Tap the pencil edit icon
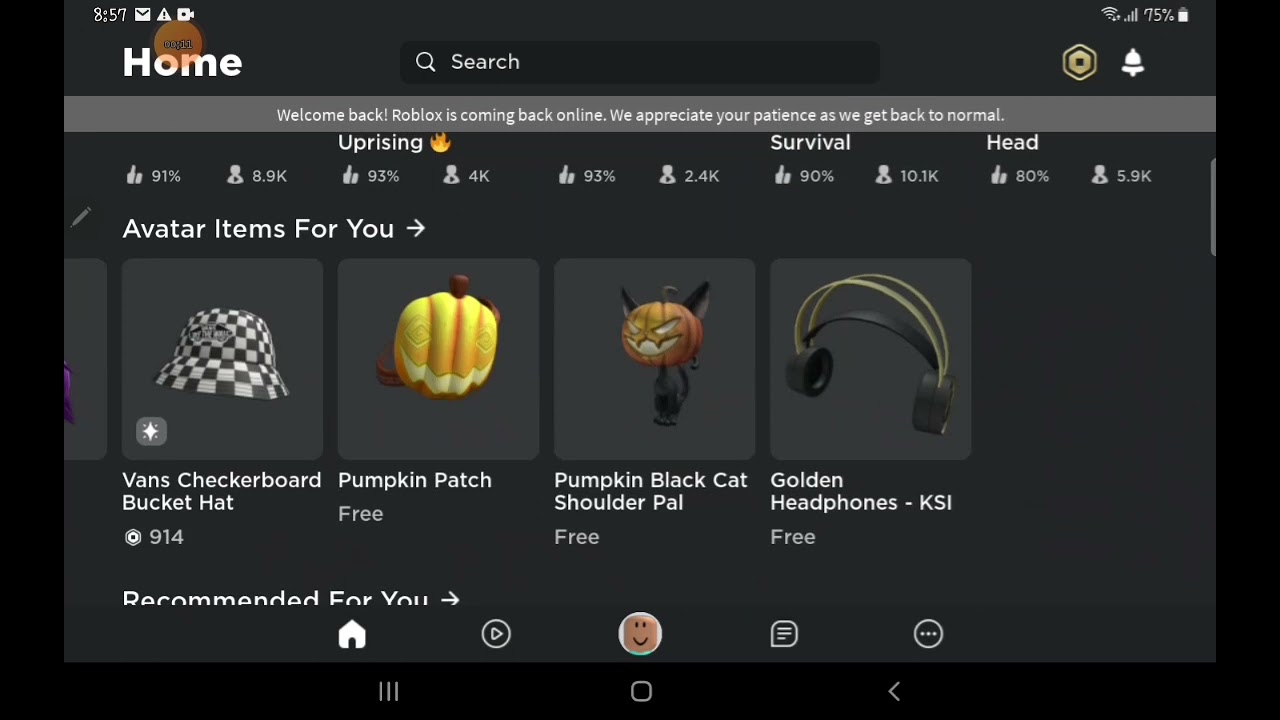This screenshot has height=720, width=1280. 81,217
